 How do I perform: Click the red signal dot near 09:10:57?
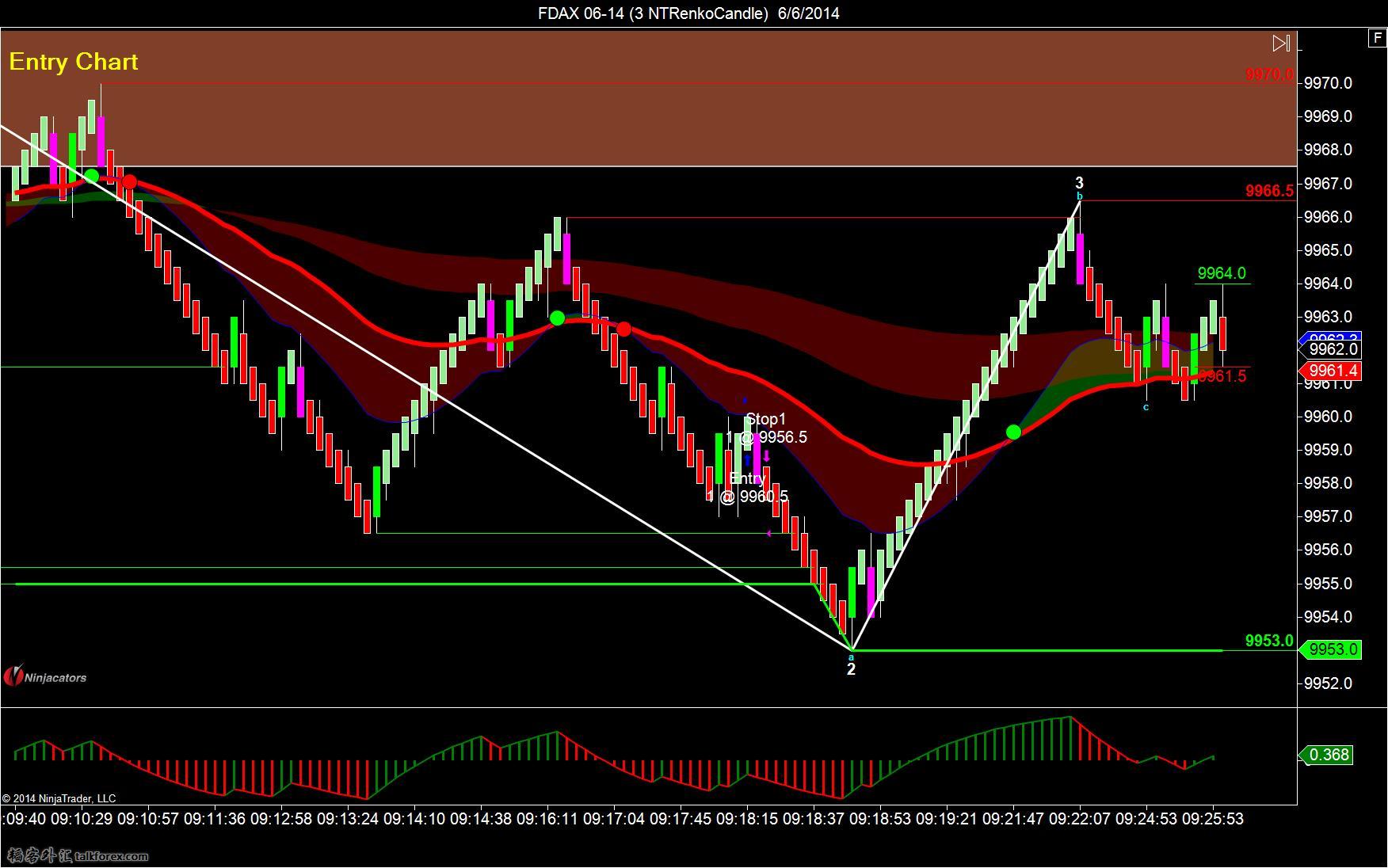click(x=129, y=182)
